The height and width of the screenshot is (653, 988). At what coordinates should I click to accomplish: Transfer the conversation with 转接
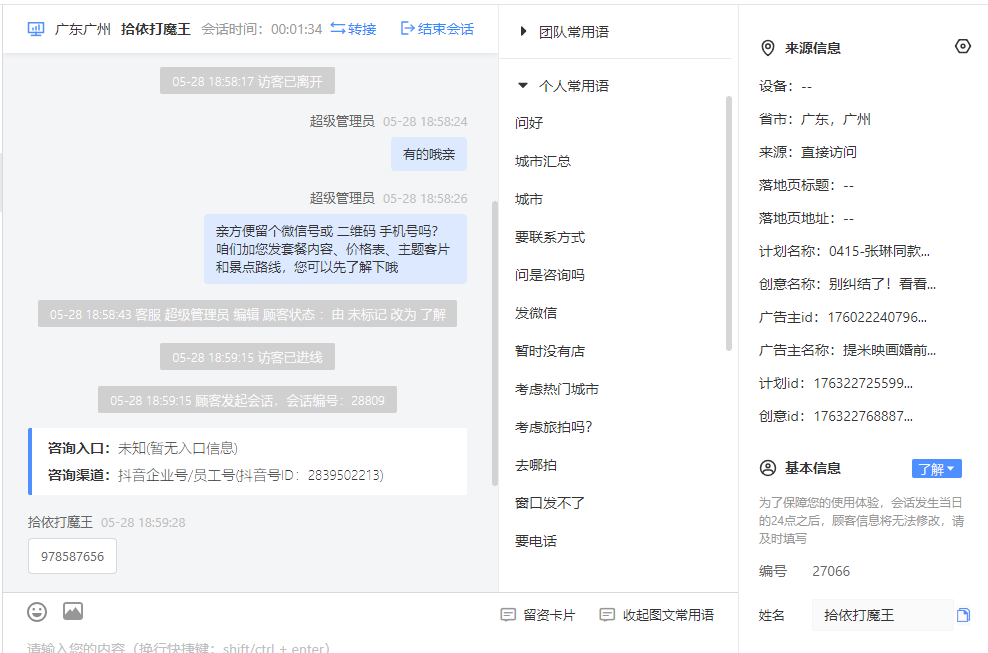tap(353, 29)
